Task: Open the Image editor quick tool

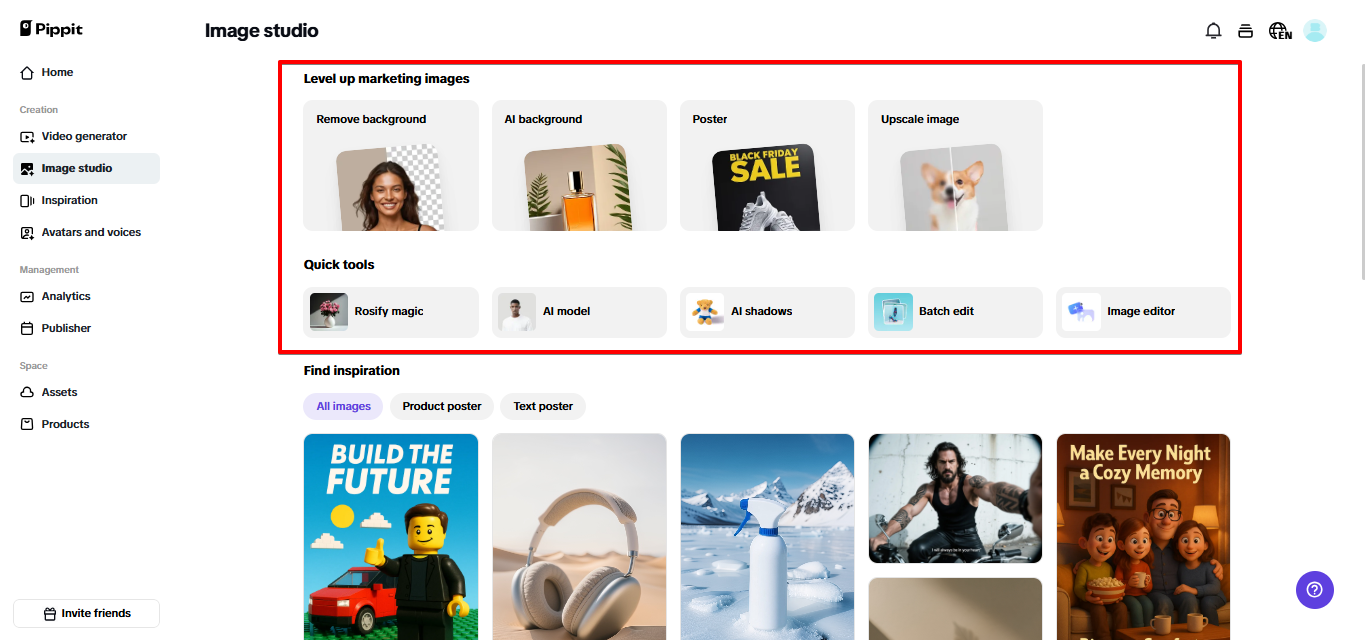Action: click(1143, 312)
